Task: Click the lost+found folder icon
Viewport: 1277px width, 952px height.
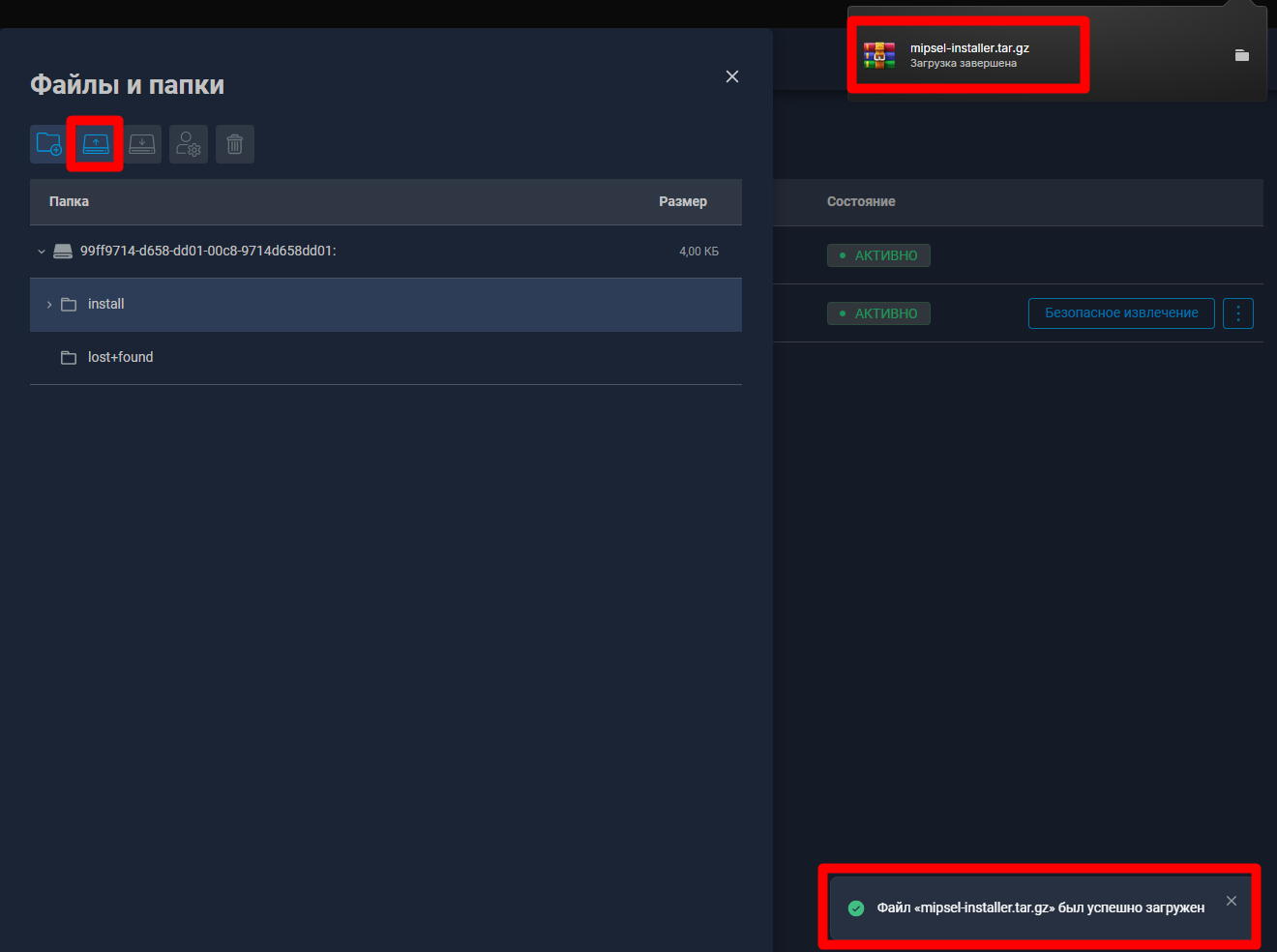Action: coord(69,358)
